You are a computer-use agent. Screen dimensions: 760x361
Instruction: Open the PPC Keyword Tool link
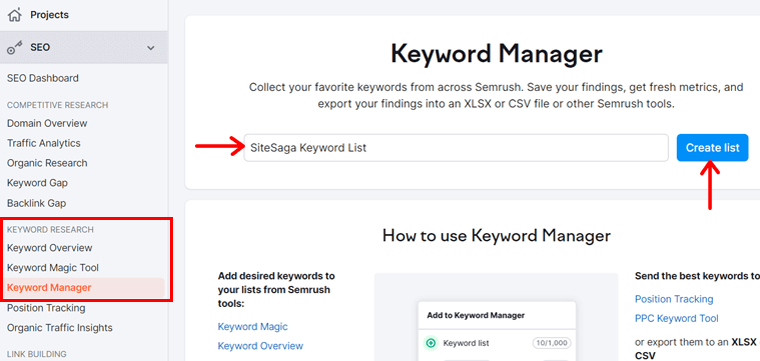[677, 318]
